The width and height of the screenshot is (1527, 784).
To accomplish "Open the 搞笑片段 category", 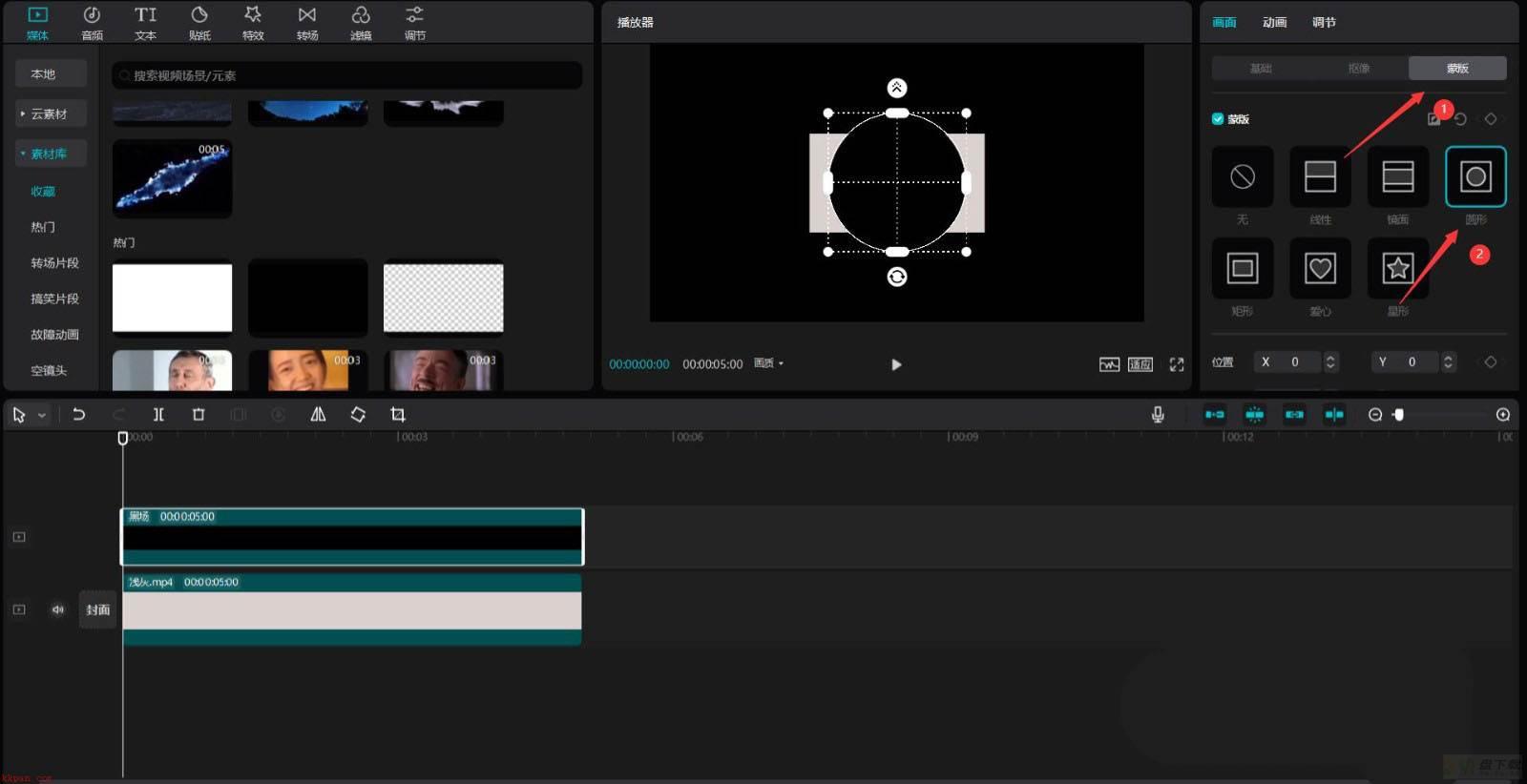I will pos(54,299).
